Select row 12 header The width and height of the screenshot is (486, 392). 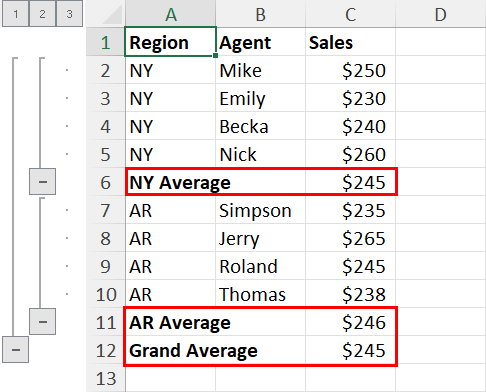(105, 350)
